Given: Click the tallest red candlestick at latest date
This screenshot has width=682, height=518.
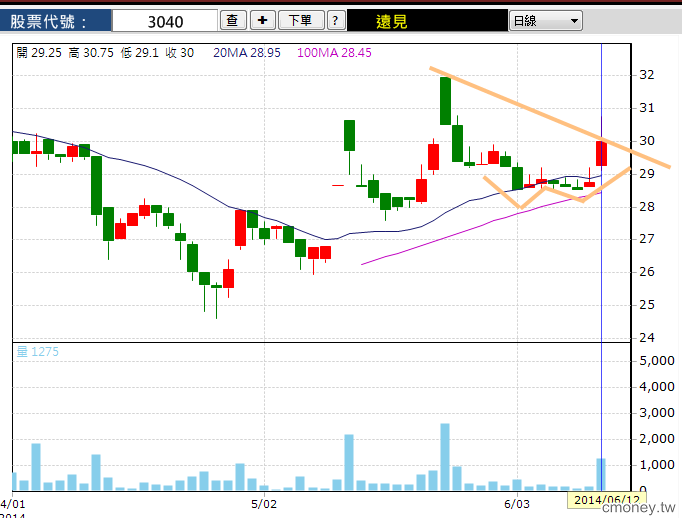Looking at the screenshot, I should tap(601, 153).
